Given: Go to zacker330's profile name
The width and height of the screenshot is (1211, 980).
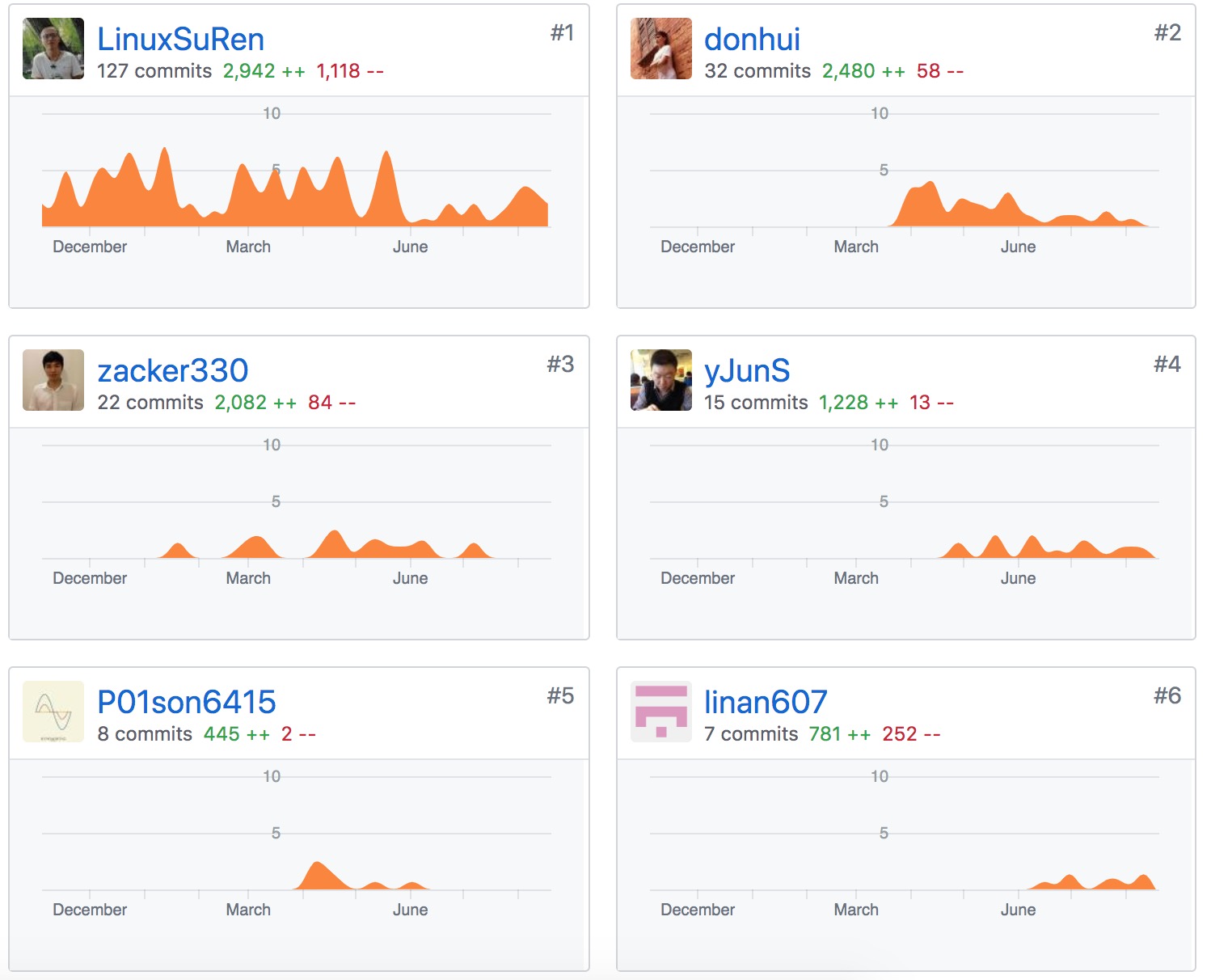Looking at the screenshot, I should coord(172,370).
